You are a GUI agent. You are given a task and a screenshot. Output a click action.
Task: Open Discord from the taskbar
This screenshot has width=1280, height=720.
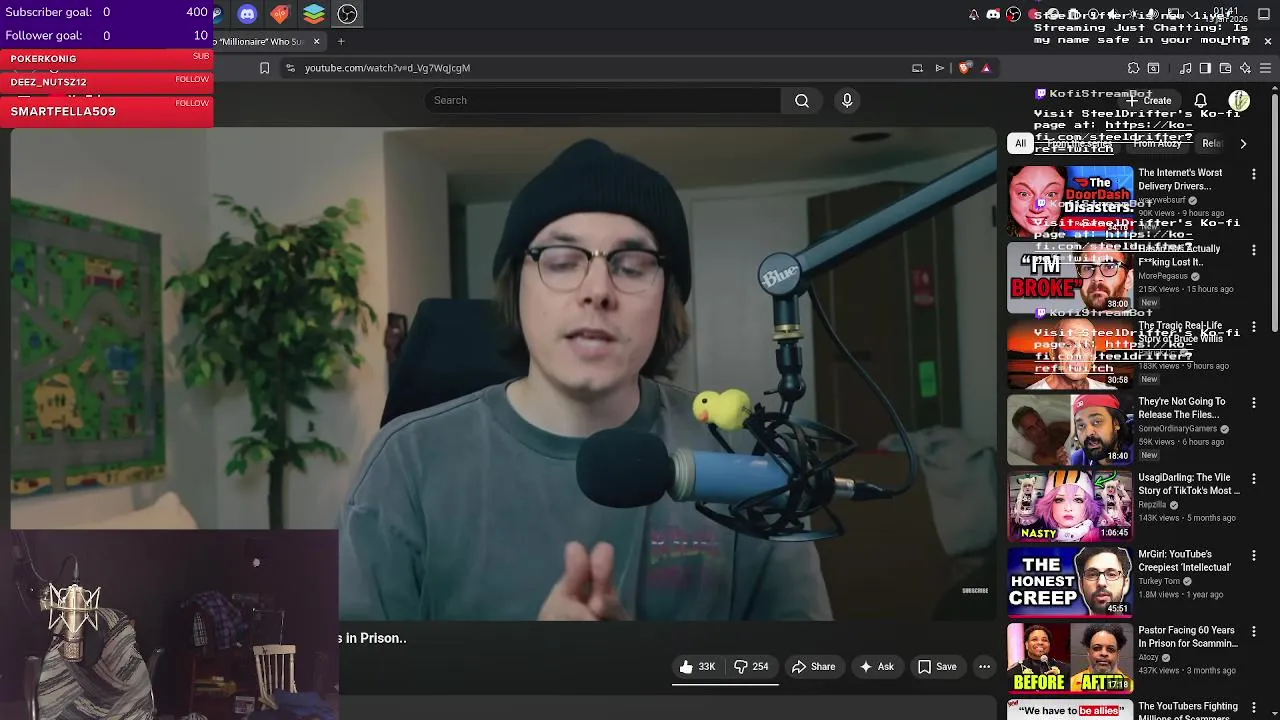248,14
